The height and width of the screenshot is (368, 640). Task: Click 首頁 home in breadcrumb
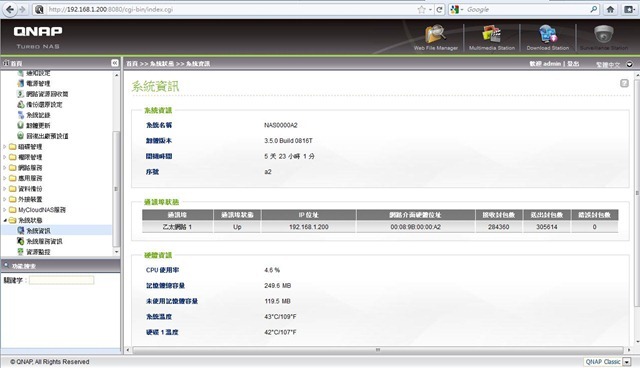coord(132,64)
